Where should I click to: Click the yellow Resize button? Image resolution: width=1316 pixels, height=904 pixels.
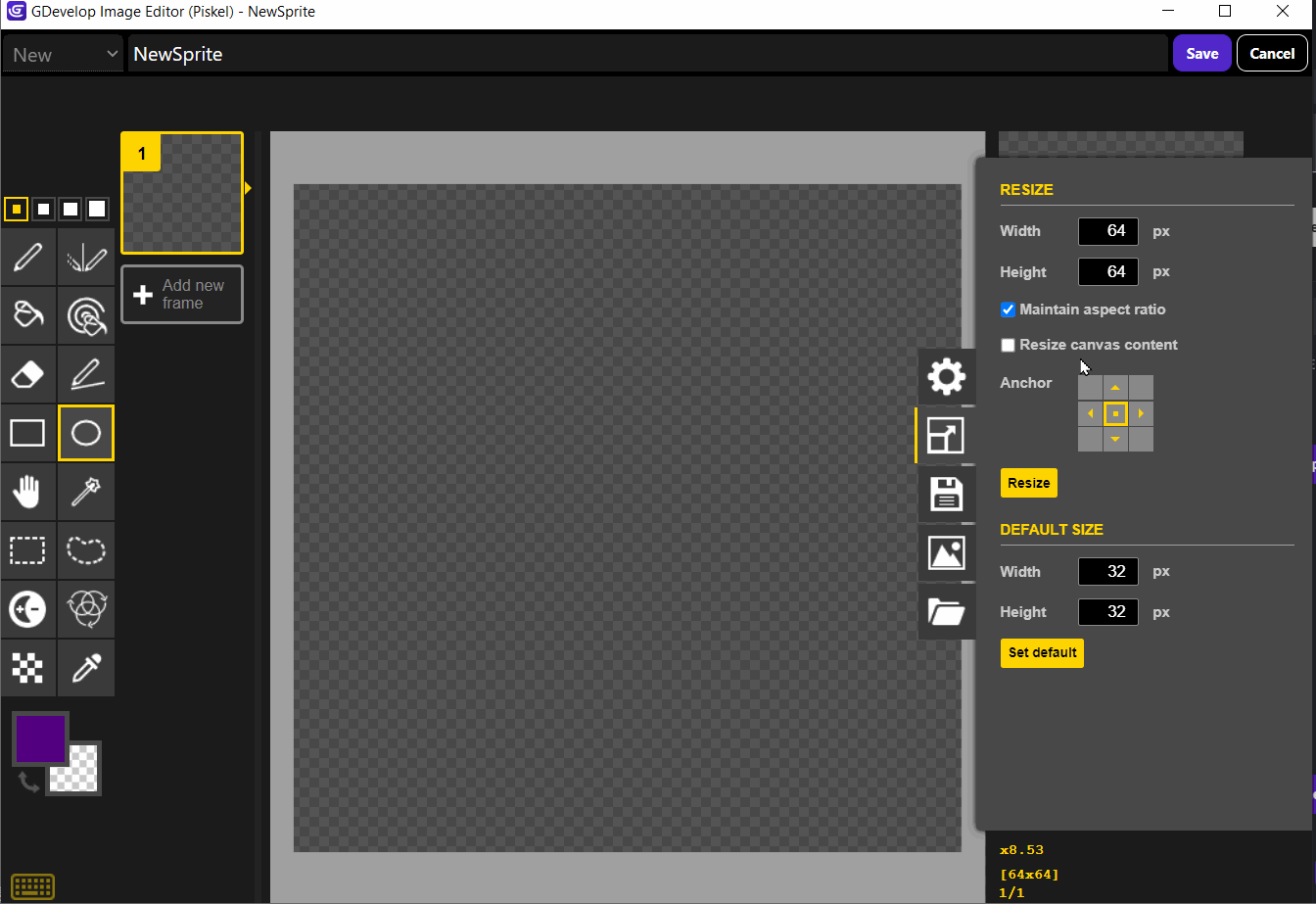[1028, 483]
